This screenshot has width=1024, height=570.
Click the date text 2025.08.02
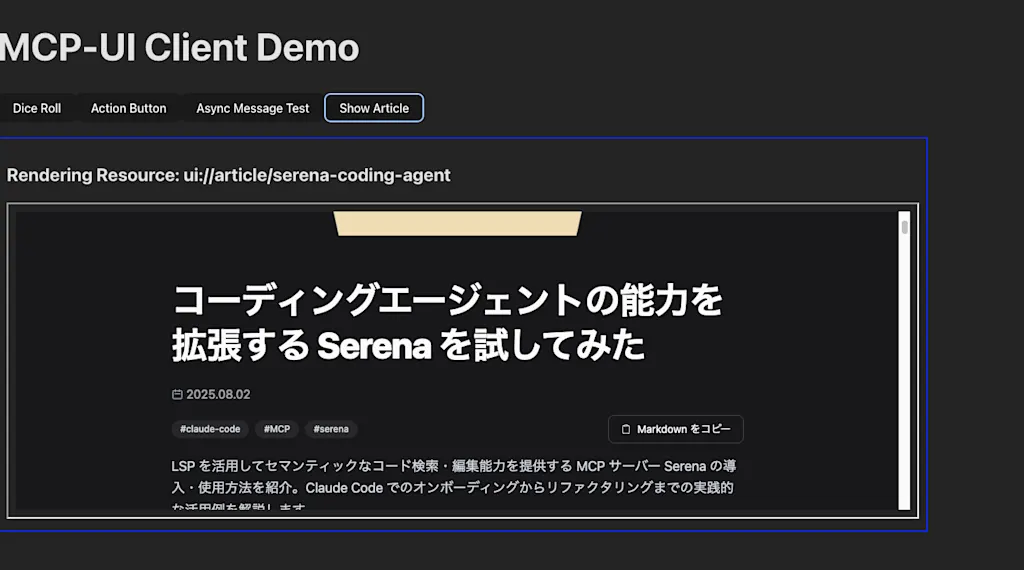[x=218, y=394]
